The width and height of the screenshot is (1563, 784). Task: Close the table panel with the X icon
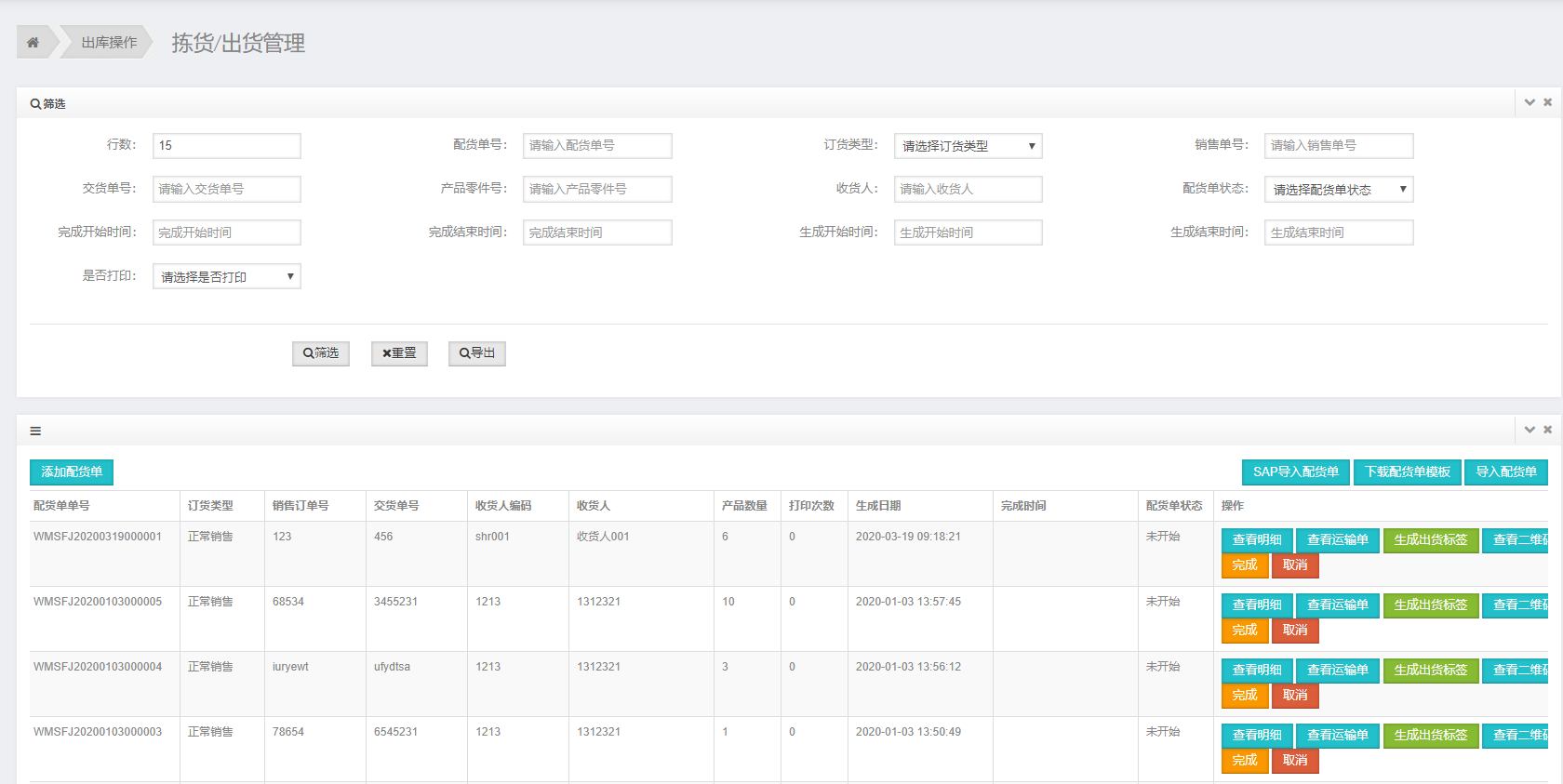[1548, 430]
